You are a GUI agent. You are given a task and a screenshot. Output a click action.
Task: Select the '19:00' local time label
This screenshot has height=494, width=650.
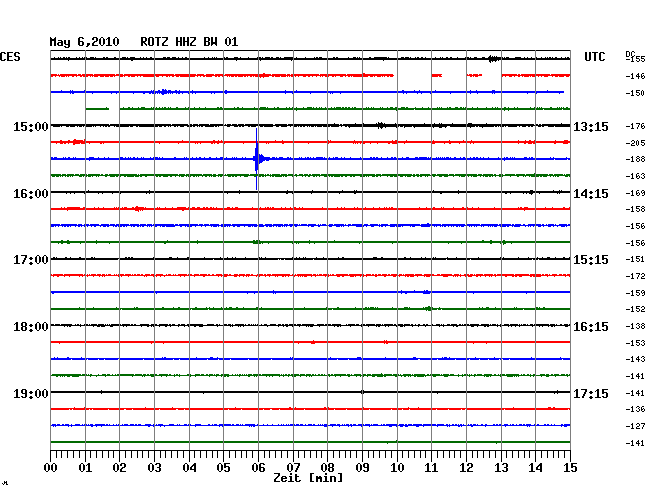tap(31, 393)
